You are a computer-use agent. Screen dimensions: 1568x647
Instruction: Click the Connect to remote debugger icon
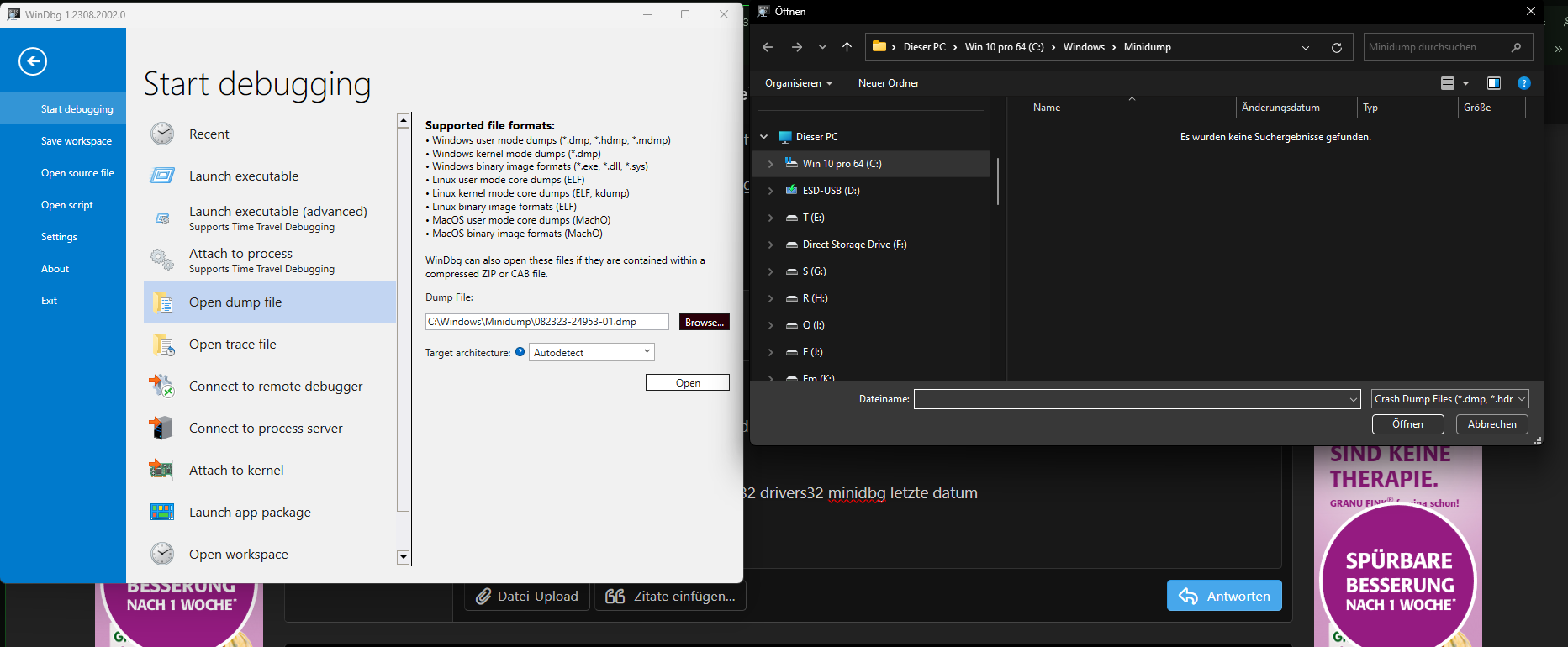161,386
